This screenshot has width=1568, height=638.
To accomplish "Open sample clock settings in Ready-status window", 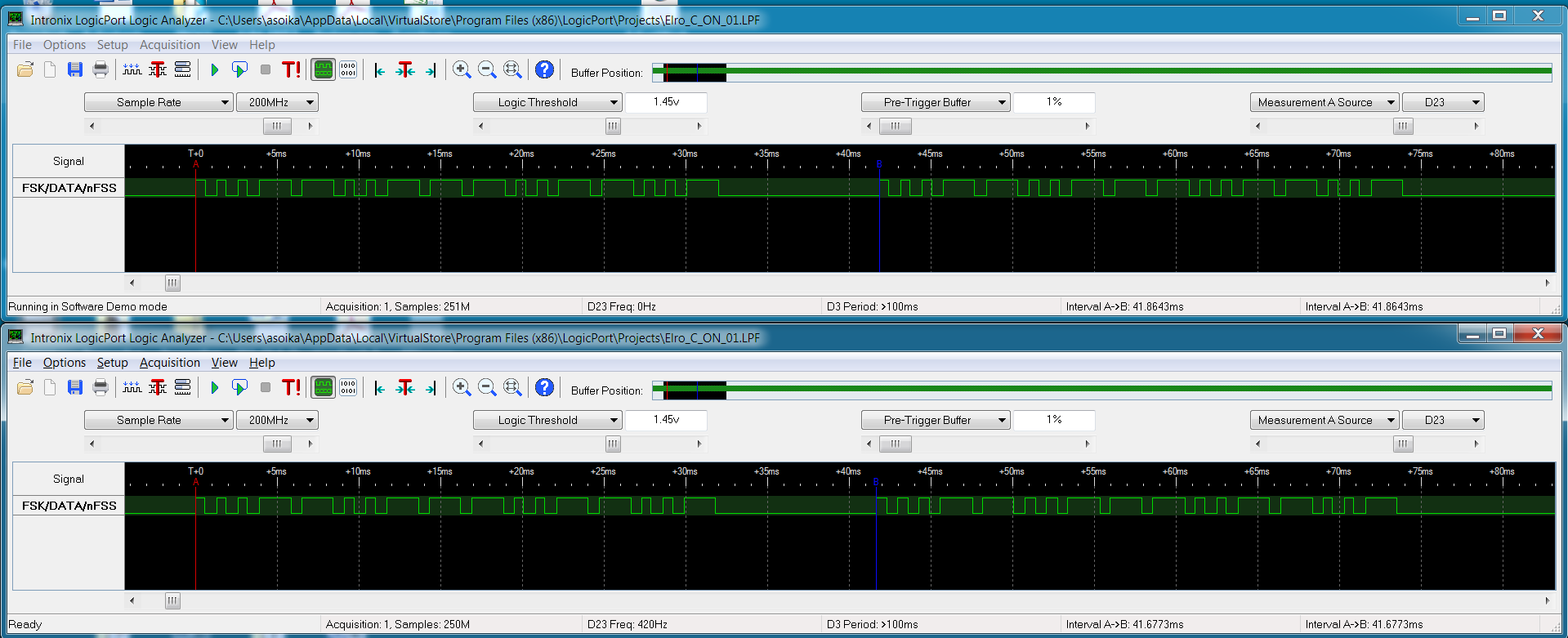I will click(x=132, y=387).
